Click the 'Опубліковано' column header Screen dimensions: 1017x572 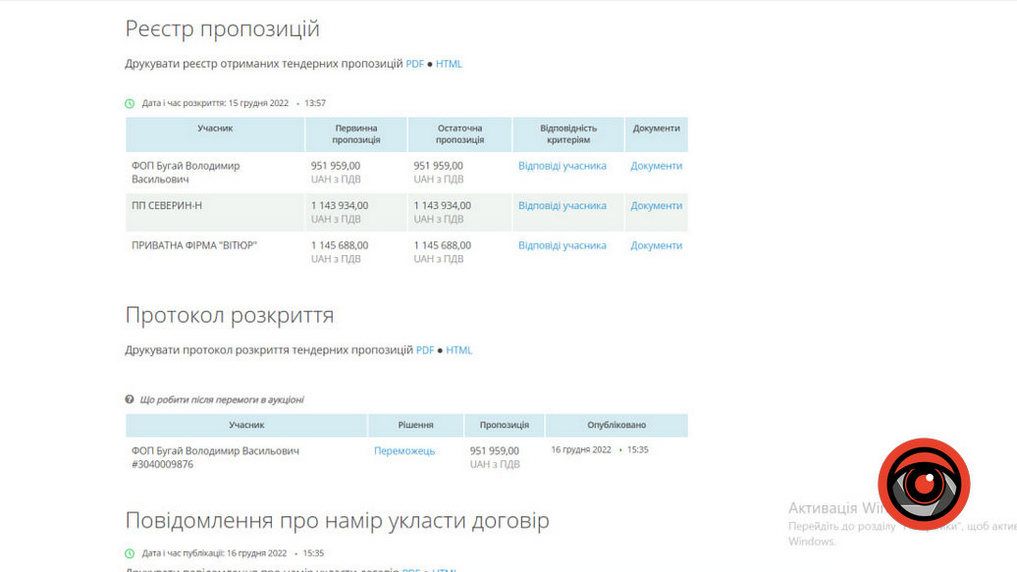coord(617,425)
